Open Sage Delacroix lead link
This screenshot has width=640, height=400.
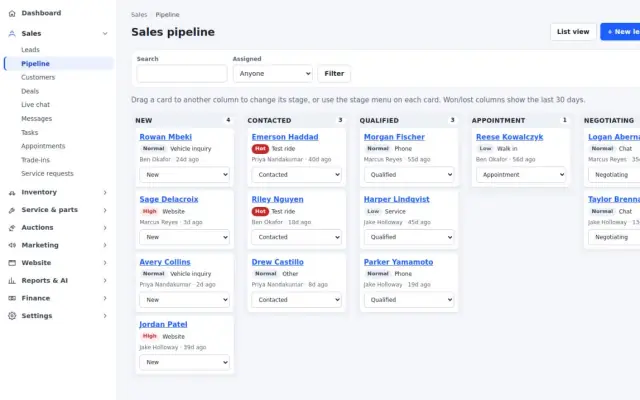point(169,200)
